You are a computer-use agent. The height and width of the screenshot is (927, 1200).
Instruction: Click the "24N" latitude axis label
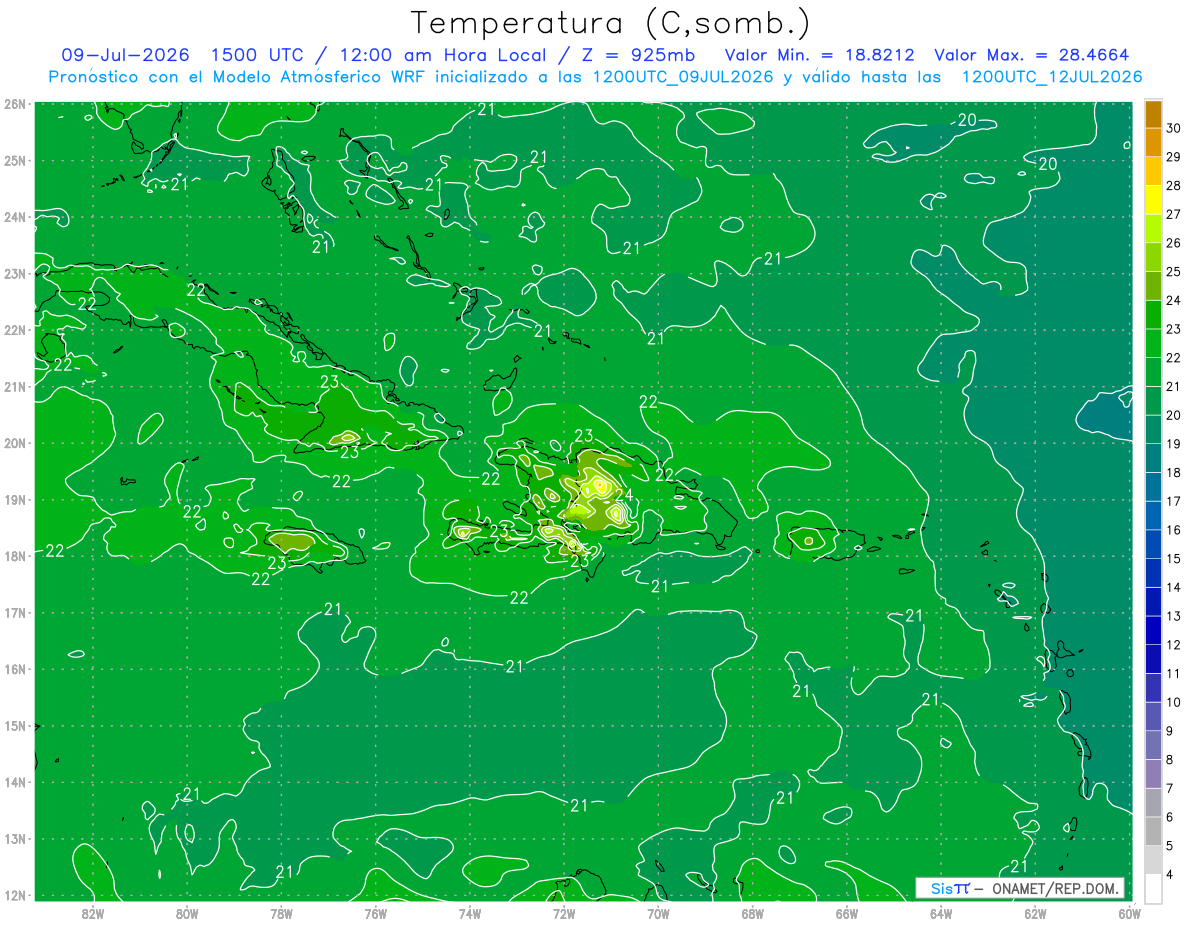point(15,217)
